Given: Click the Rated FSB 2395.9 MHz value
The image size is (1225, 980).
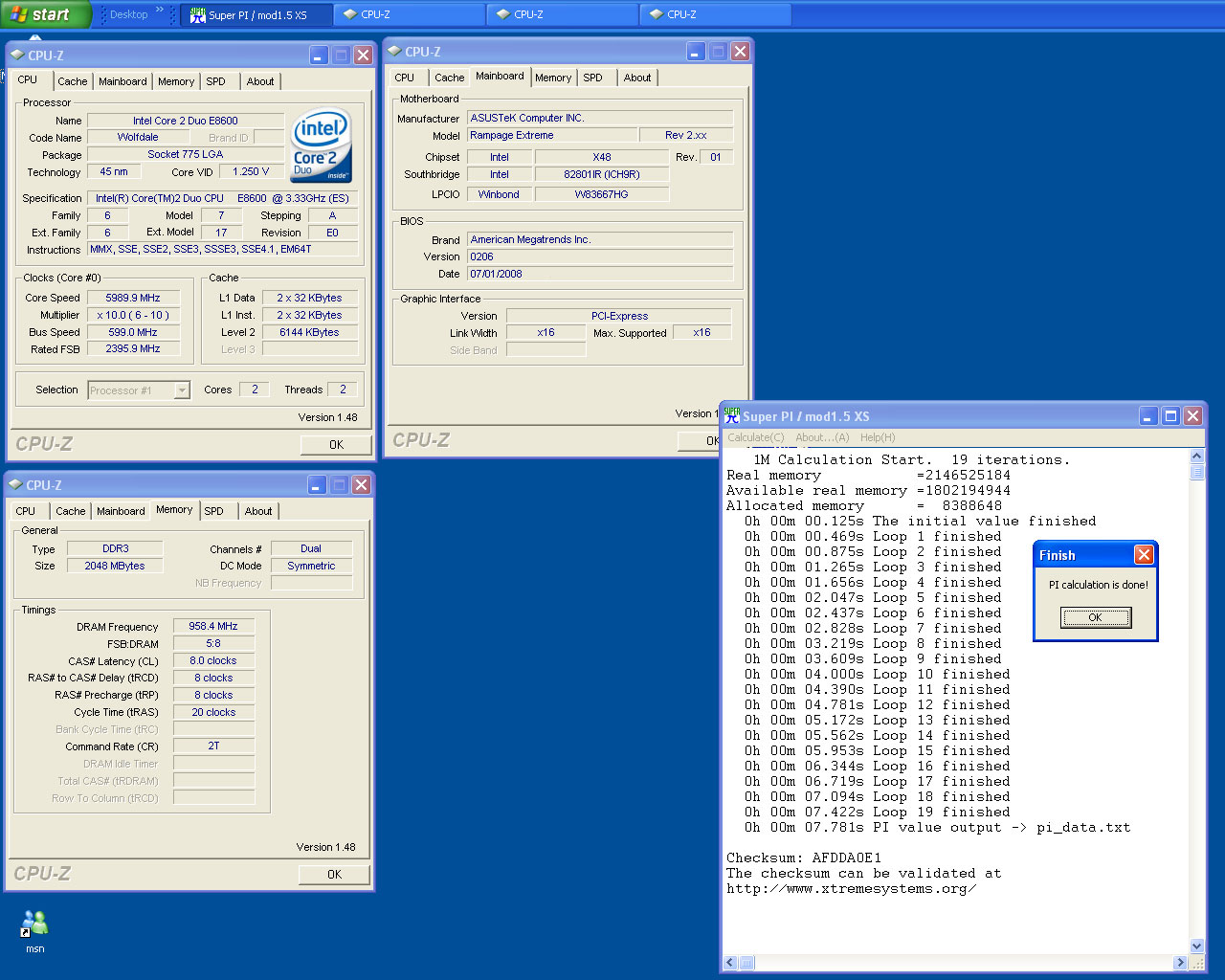Looking at the screenshot, I should (x=133, y=349).
